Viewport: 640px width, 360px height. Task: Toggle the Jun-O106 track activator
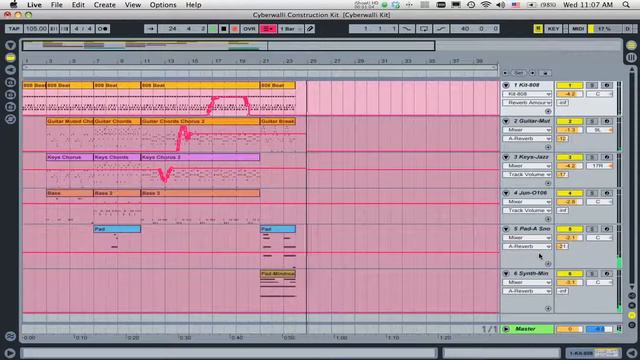point(569,193)
